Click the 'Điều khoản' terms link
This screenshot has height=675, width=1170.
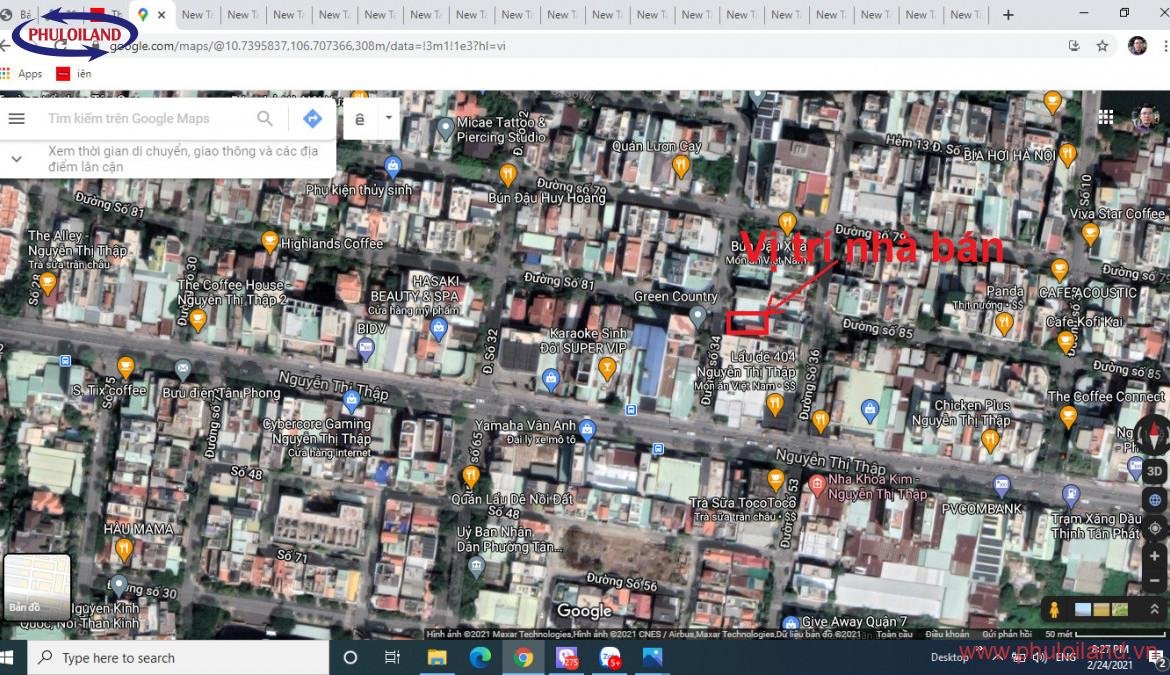946,634
